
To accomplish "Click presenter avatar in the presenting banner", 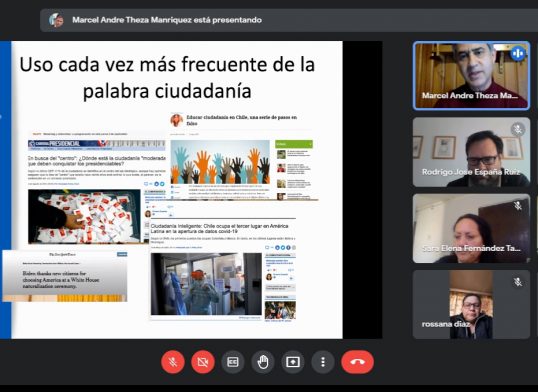I will 56,20.
